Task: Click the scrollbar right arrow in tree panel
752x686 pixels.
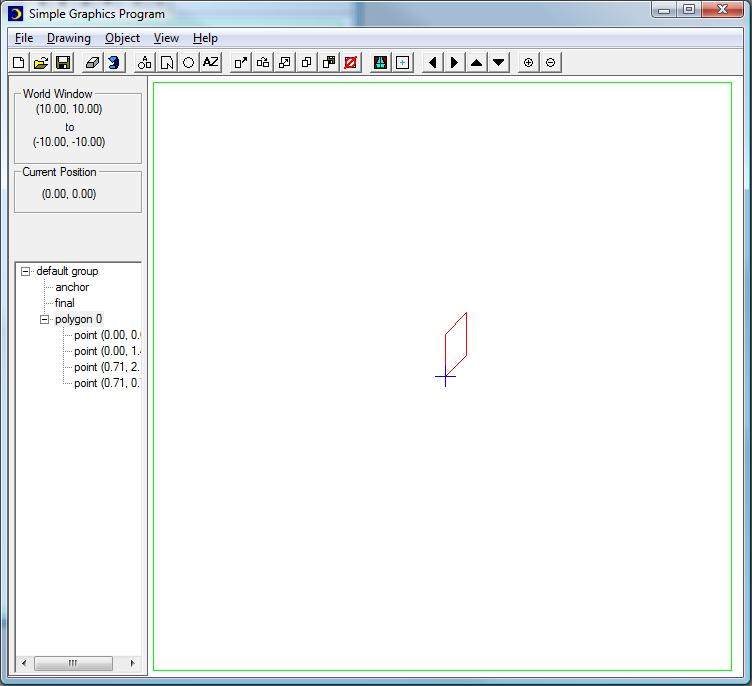Action: point(132,663)
